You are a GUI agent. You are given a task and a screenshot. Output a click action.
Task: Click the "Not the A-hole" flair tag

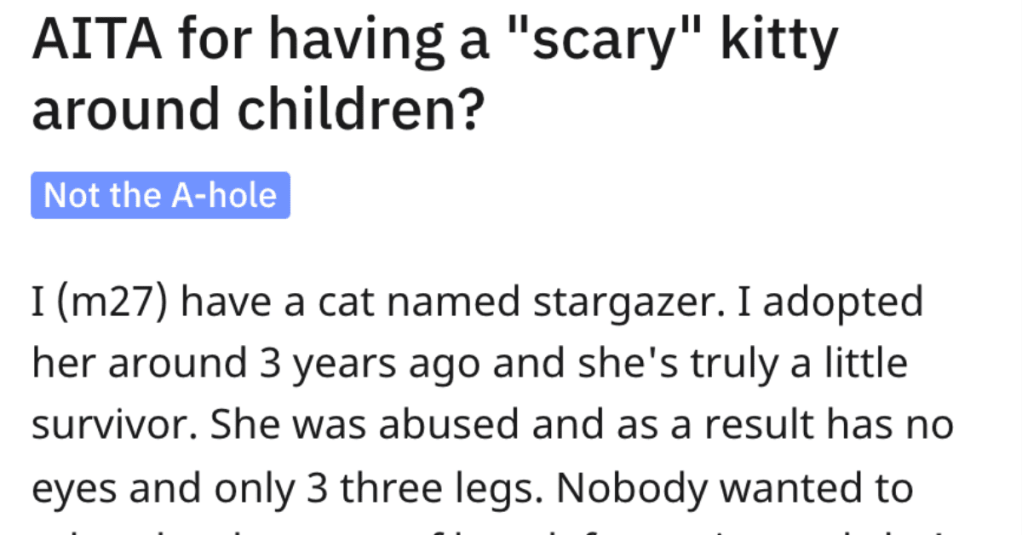pos(160,195)
